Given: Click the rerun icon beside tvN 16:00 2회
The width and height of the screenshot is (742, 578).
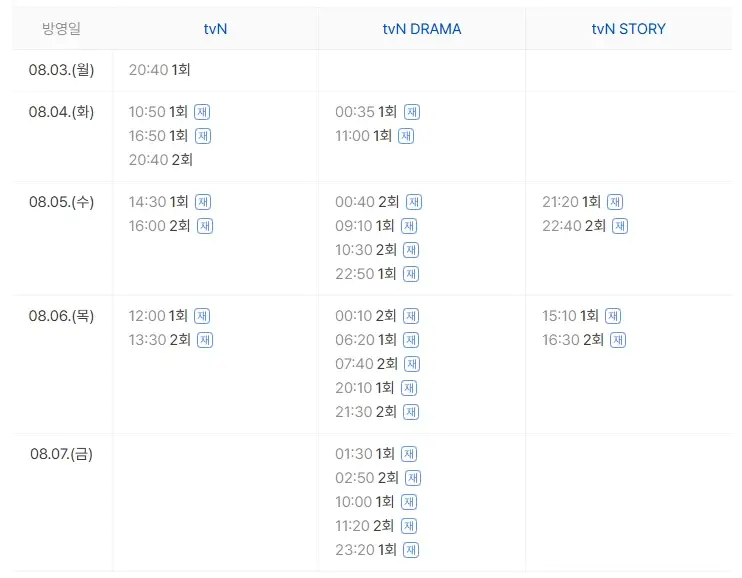Looking at the screenshot, I should coord(205,226).
